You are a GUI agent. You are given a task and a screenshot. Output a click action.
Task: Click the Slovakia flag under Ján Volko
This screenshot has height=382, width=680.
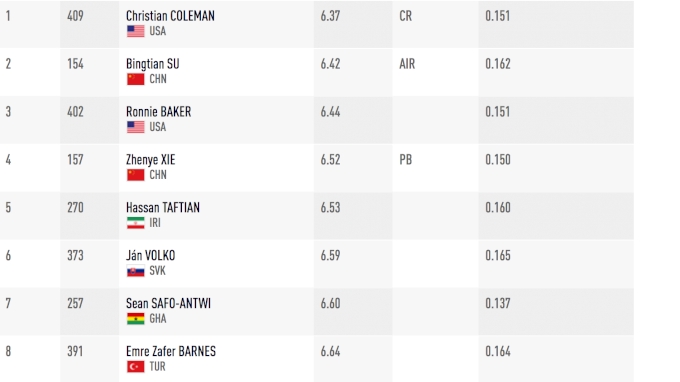click(135, 271)
